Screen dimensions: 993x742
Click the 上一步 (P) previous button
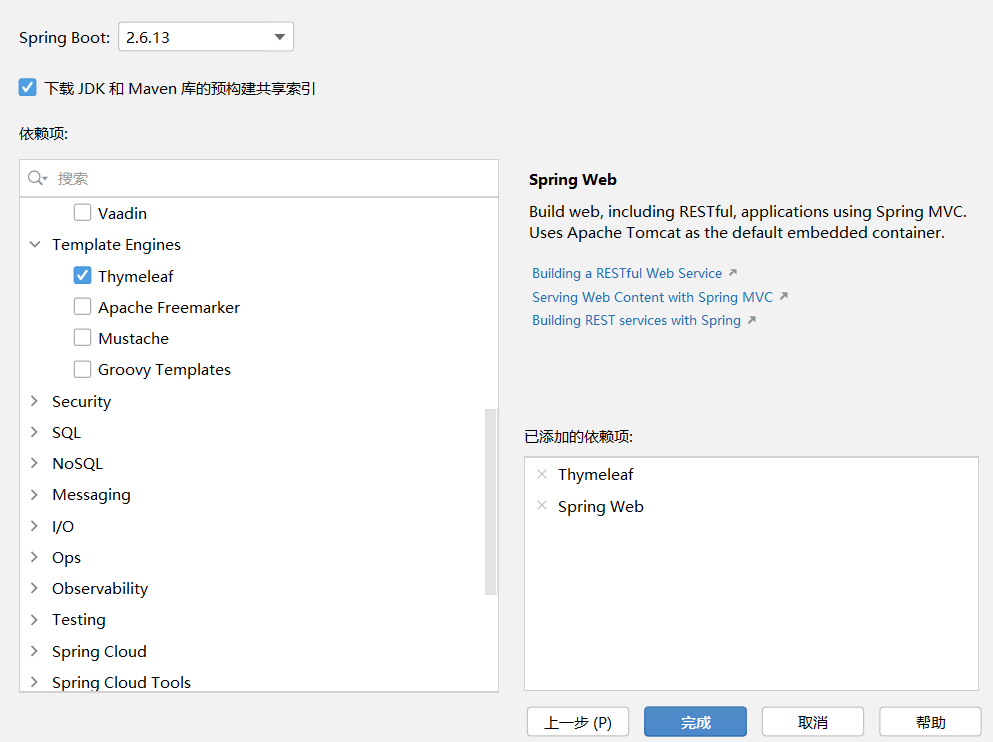click(x=578, y=722)
